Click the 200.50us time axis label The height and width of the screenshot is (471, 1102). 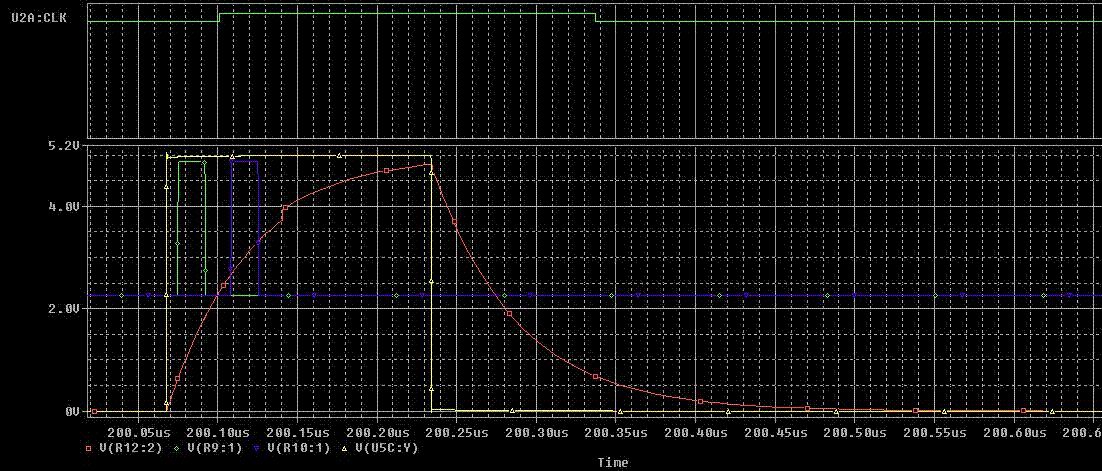(x=854, y=430)
